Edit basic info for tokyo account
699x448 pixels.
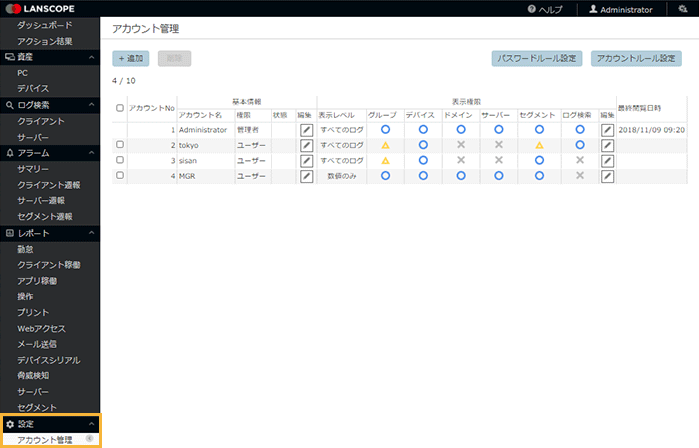(x=307, y=145)
